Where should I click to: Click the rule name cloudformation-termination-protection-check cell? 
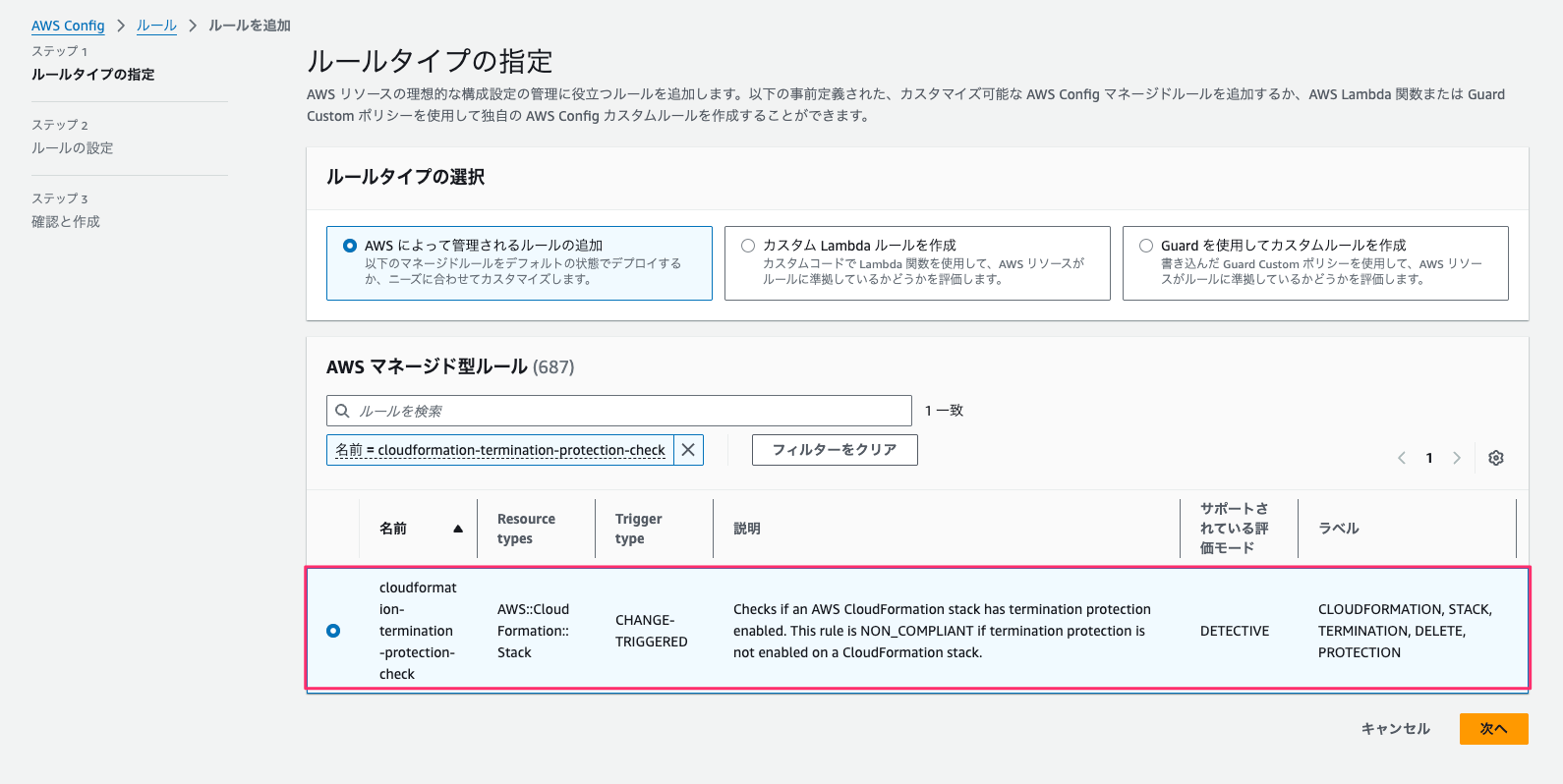tap(418, 631)
